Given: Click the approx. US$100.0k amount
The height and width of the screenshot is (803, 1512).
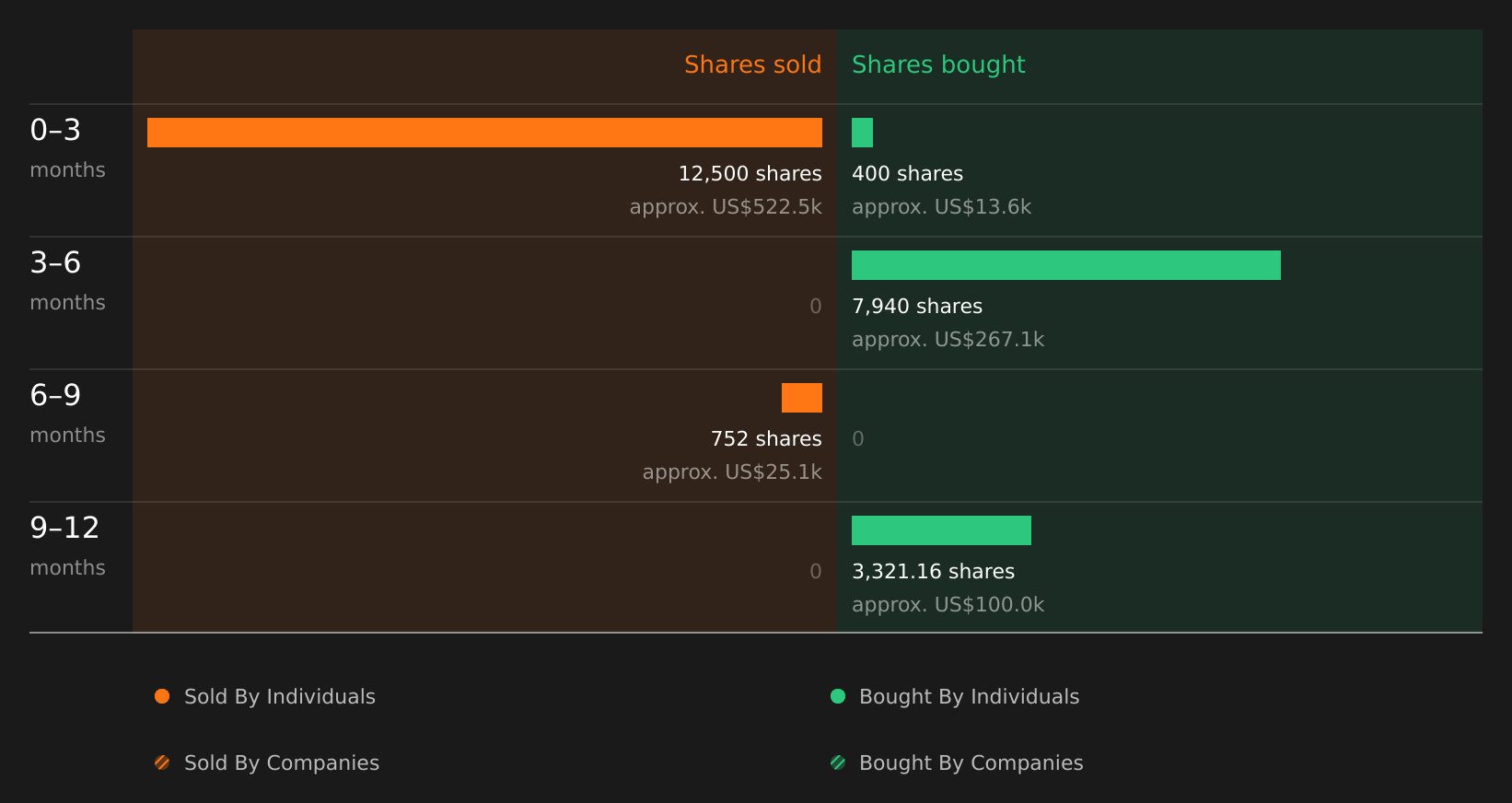Looking at the screenshot, I should pos(948,604).
